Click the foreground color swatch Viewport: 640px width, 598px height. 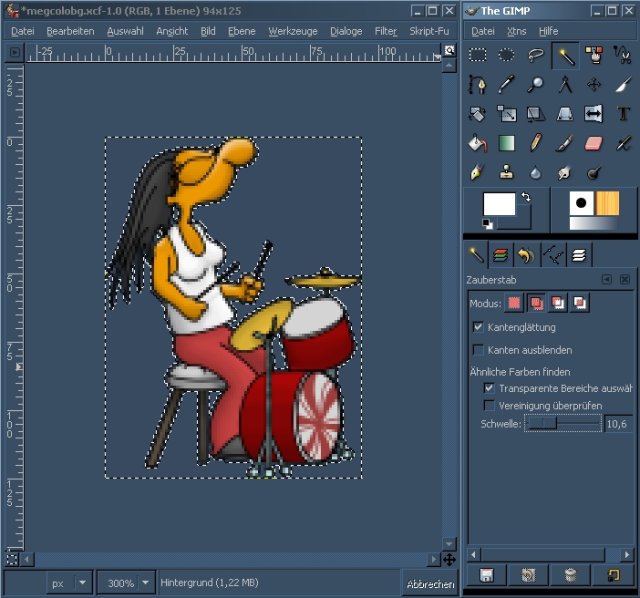click(x=499, y=204)
